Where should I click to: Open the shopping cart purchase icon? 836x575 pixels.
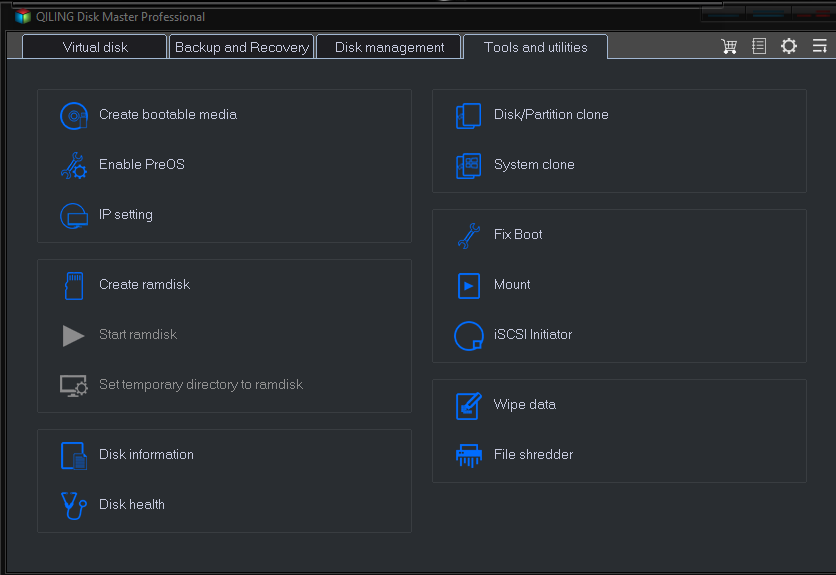point(729,47)
